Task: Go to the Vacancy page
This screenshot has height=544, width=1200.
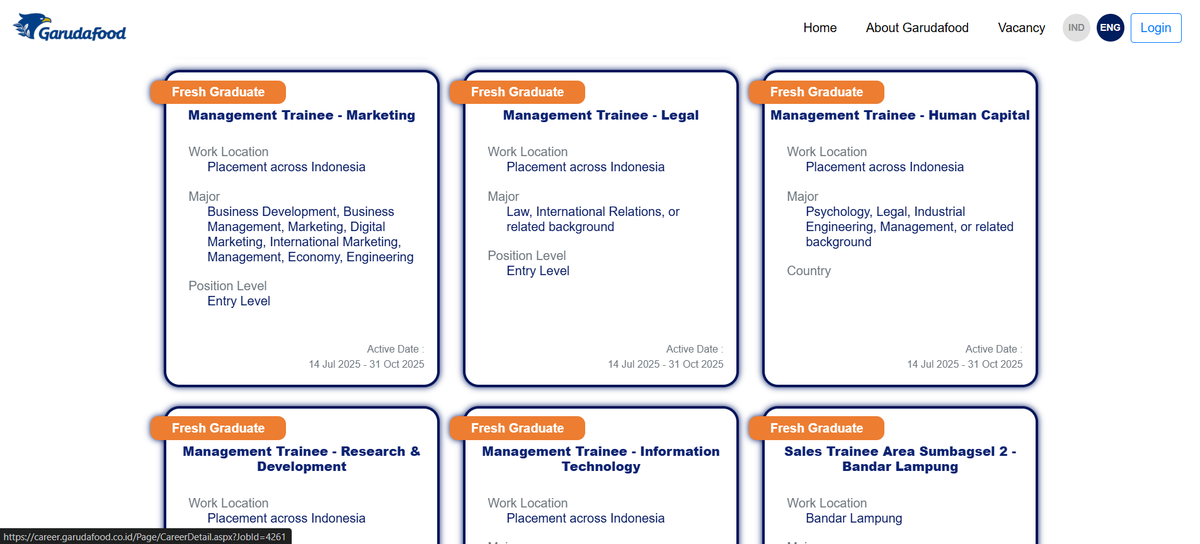Action: pyautogui.click(x=1021, y=28)
